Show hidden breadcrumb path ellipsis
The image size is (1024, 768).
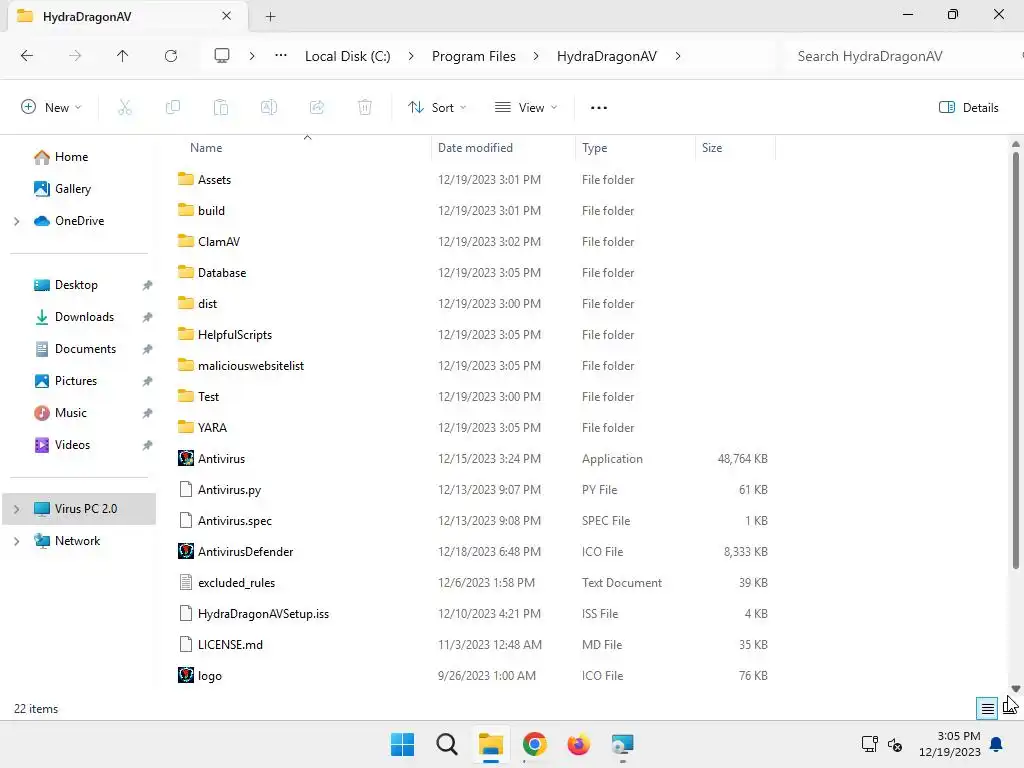coord(281,56)
